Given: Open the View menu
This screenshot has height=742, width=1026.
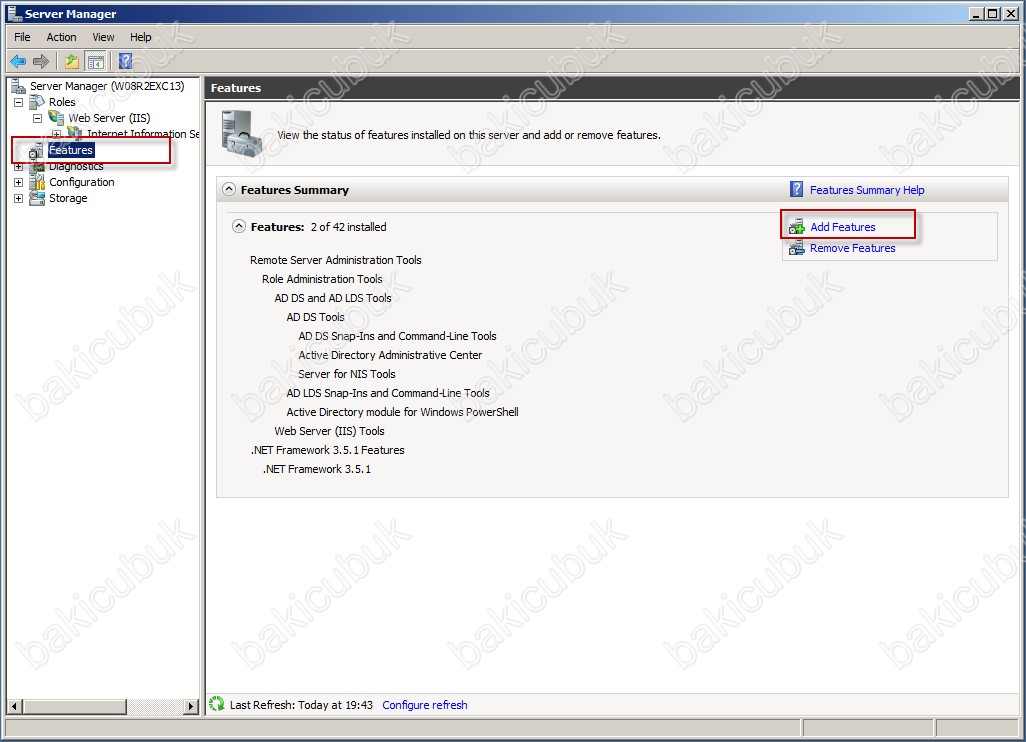Looking at the screenshot, I should [103, 37].
